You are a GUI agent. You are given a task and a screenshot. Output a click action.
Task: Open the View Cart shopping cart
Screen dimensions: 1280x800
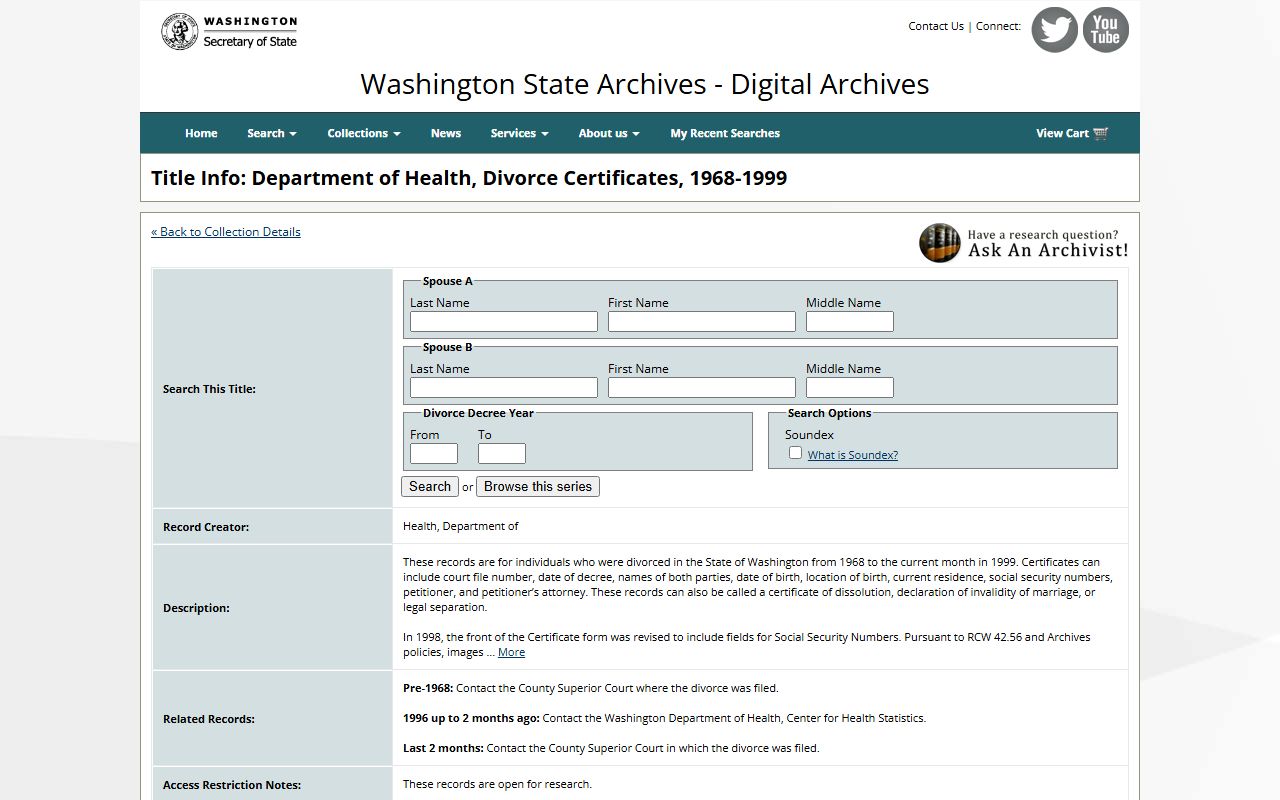(1072, 133)
